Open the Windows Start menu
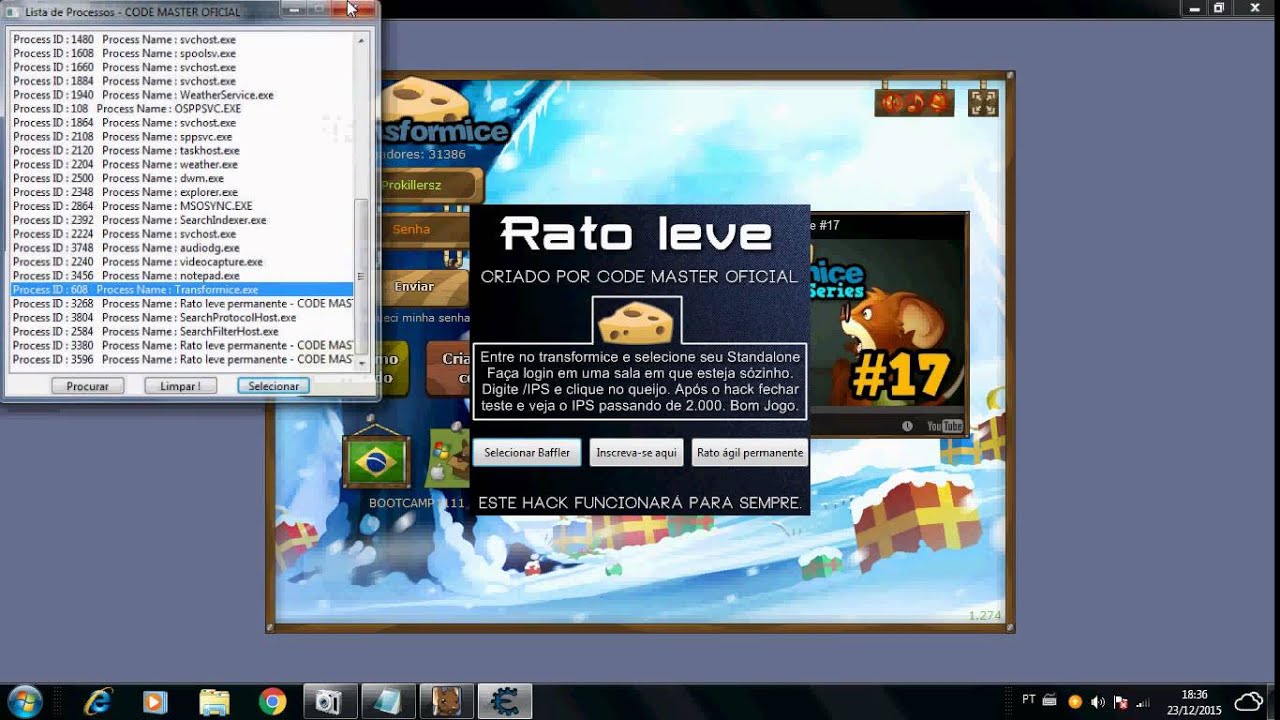 [x=24, y=701]
